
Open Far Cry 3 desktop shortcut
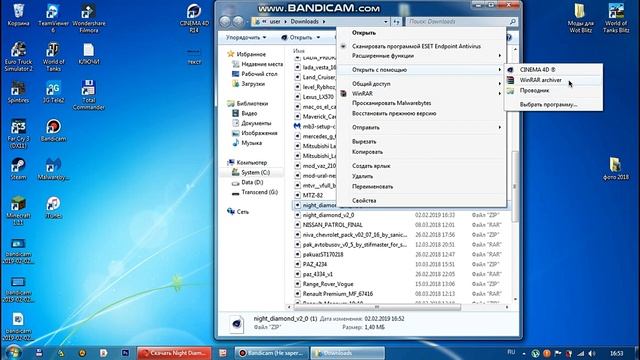18,134
